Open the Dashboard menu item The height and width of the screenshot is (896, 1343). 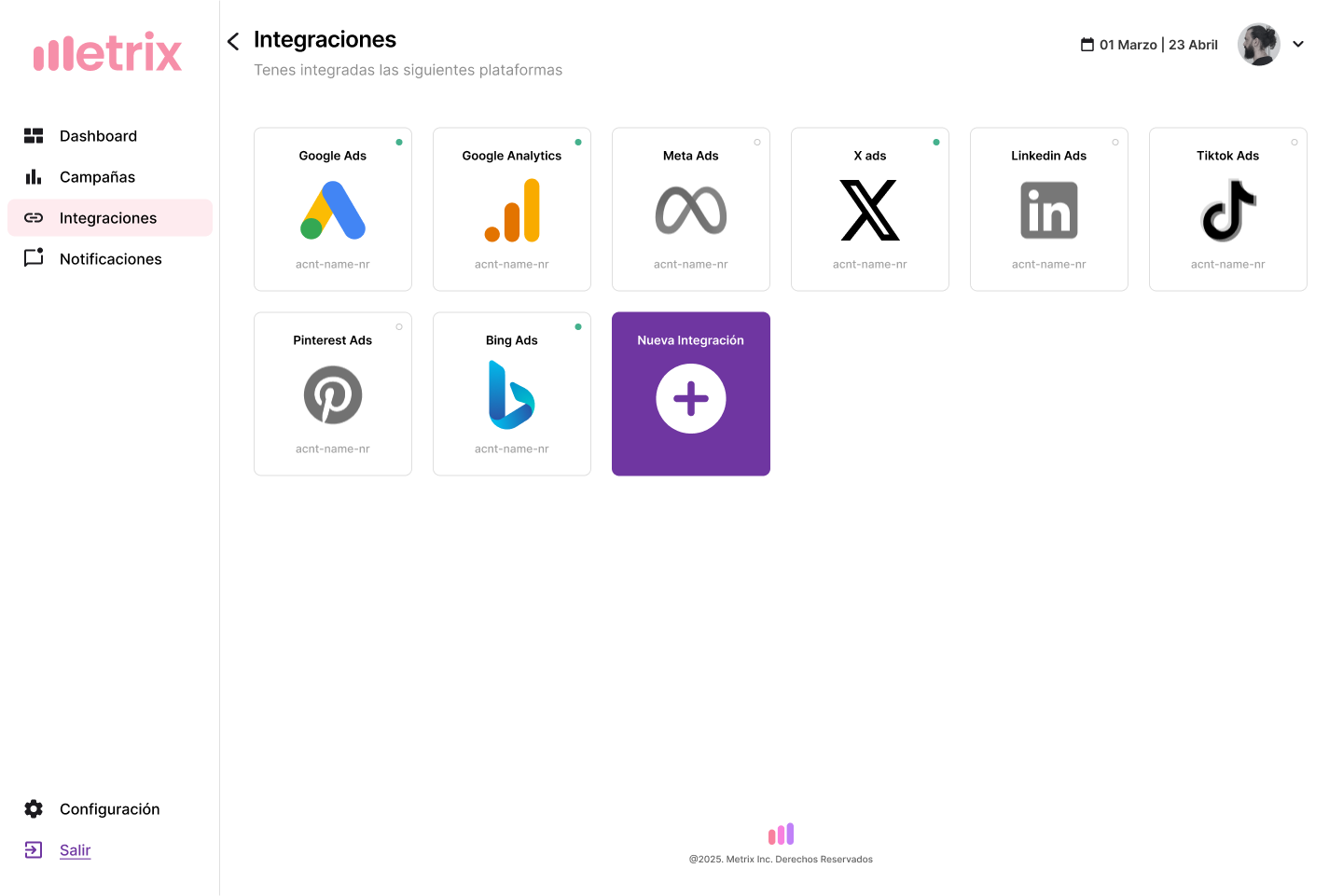click(110, 136)
